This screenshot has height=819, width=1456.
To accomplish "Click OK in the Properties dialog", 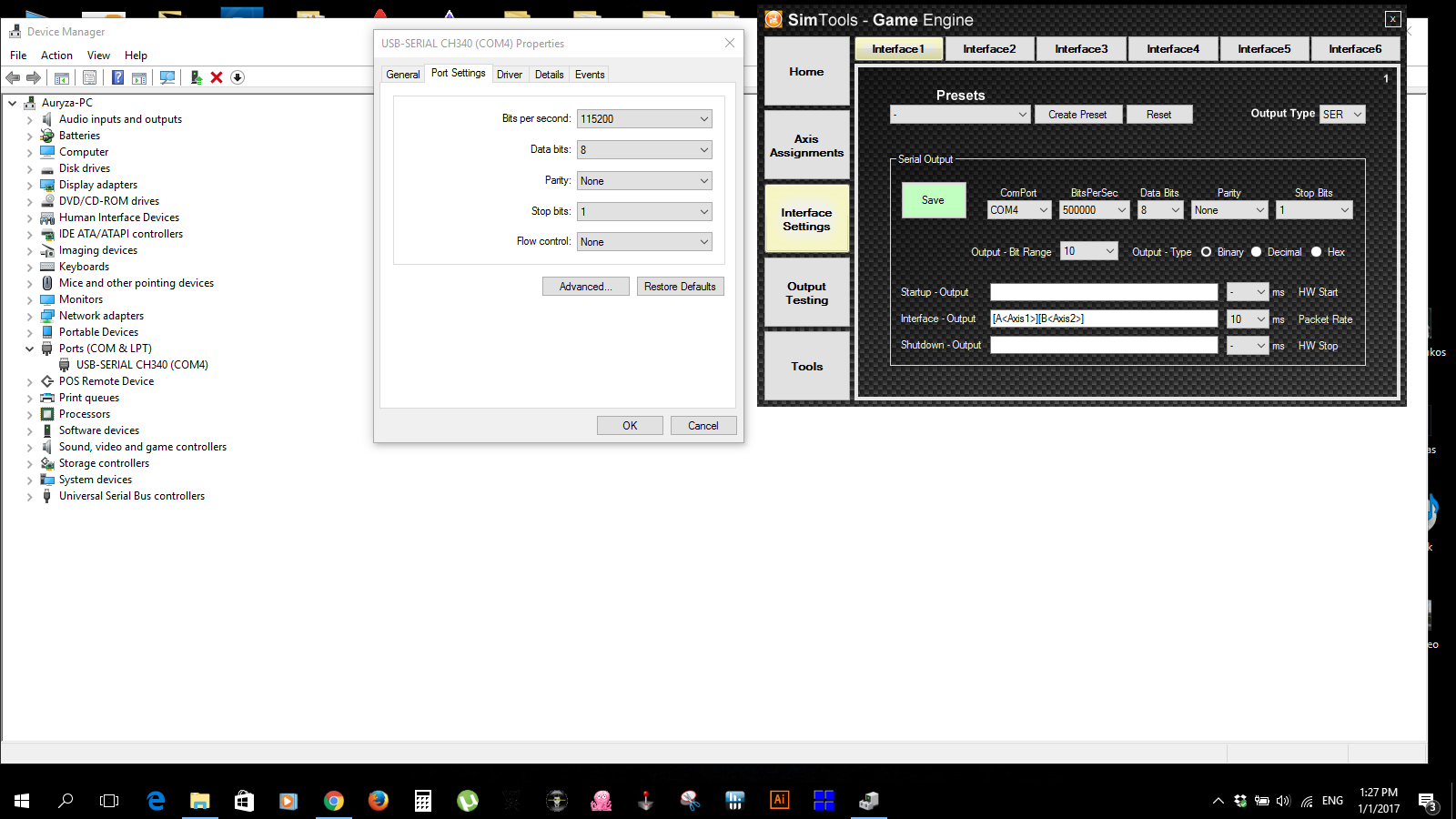I will click(x=630, y=426).
